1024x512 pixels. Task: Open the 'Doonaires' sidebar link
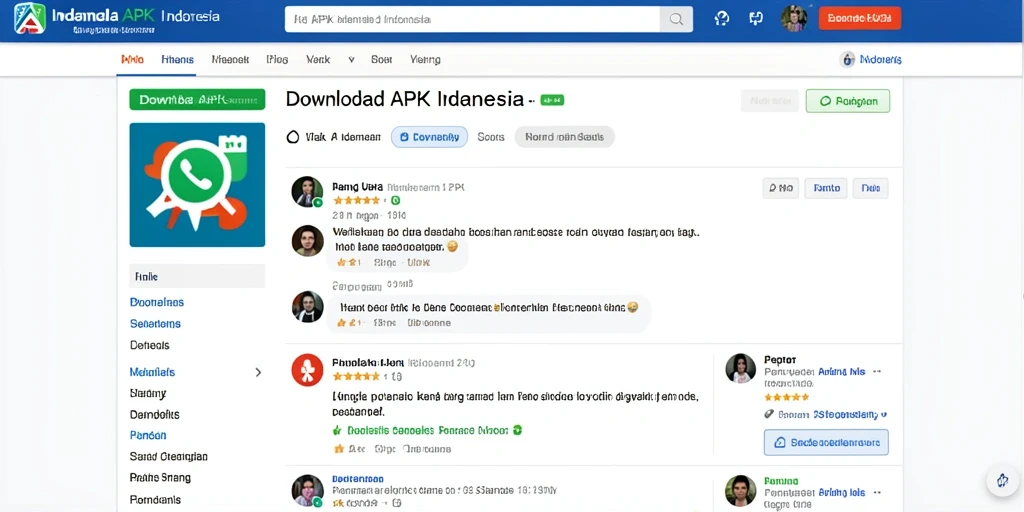[157, 302]
